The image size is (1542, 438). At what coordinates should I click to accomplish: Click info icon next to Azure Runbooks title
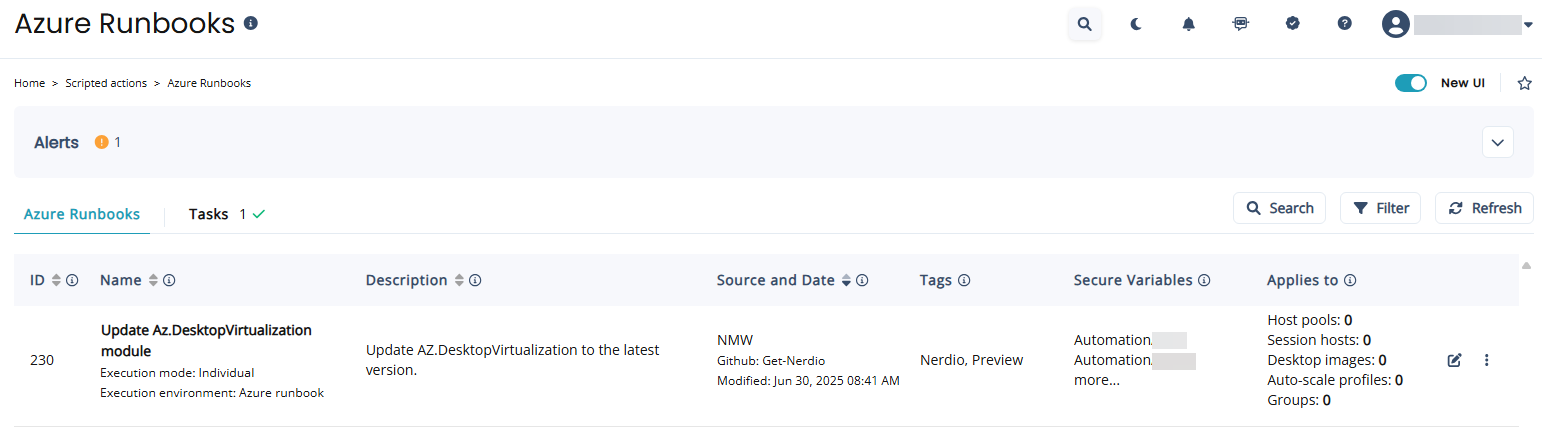coord(251,23)
